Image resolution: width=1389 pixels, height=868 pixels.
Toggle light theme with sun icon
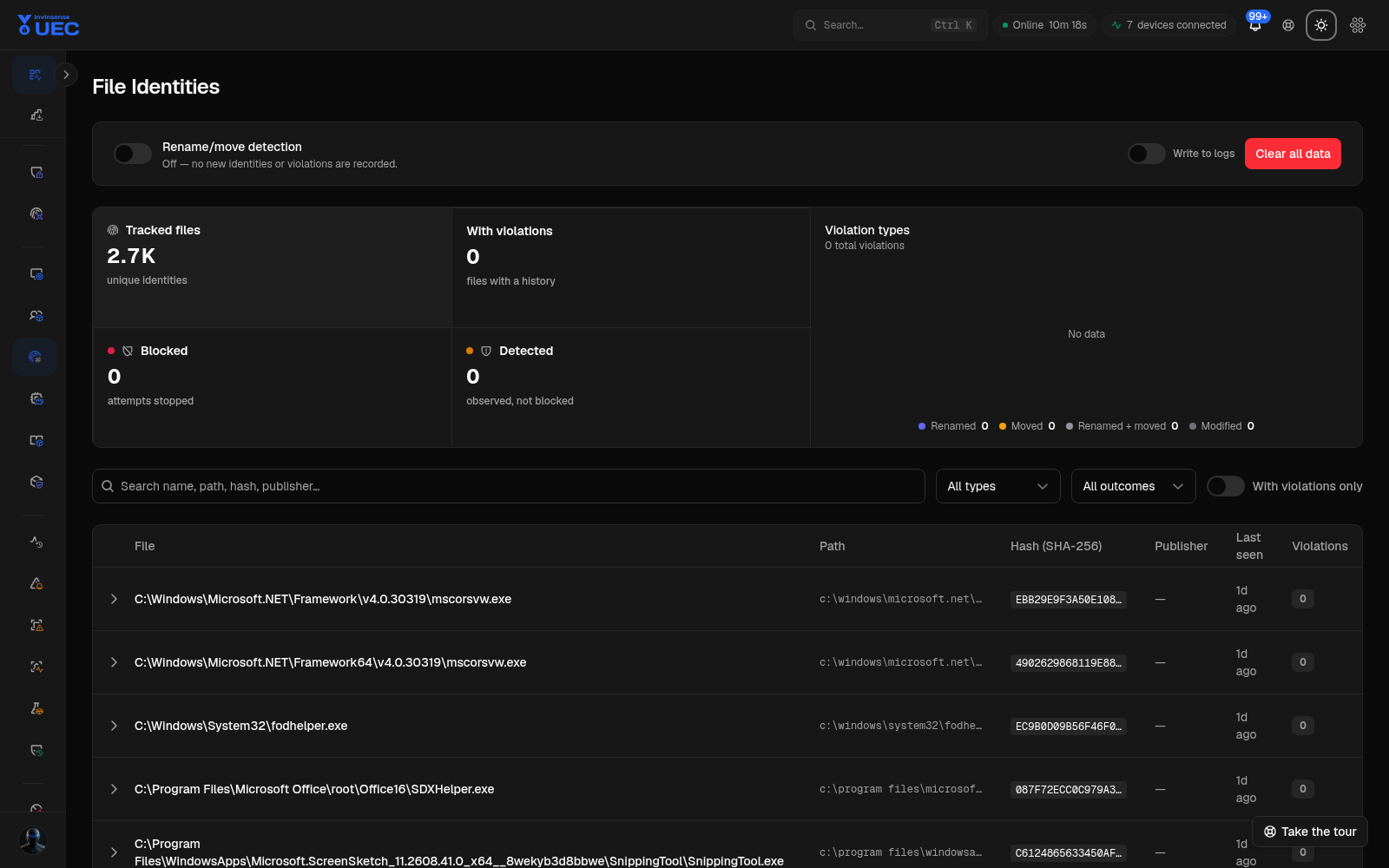click(x=1321, y=25)
